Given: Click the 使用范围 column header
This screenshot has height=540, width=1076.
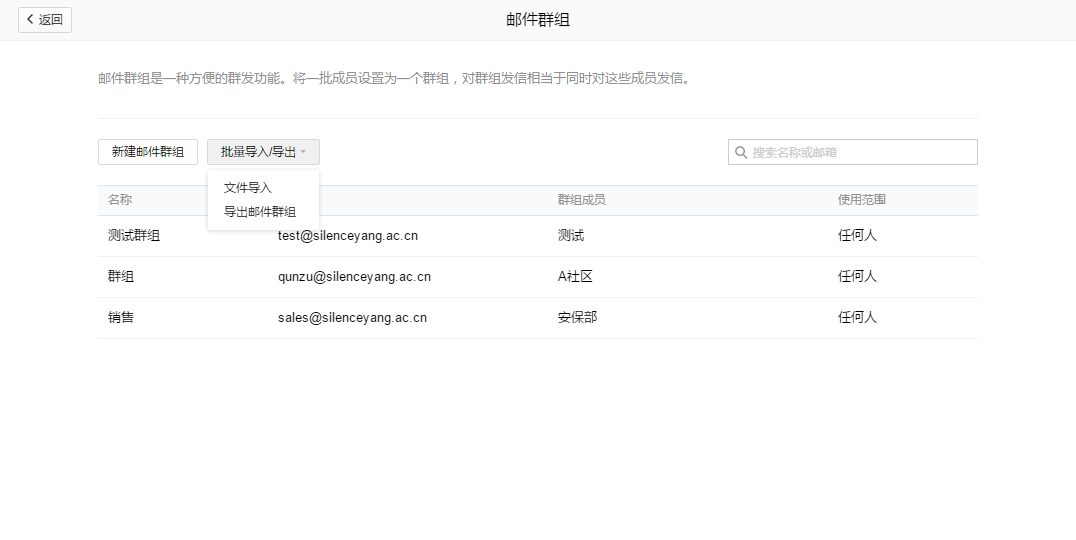Looking at the screenshot, I should pos(861,200).
